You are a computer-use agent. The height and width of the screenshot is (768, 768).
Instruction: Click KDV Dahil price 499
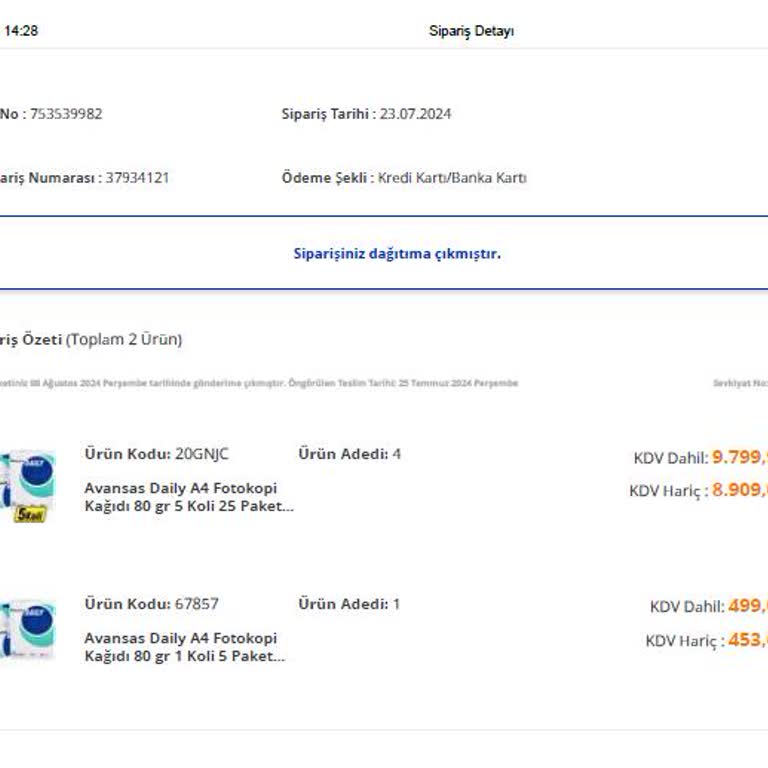(x=748, y=606)
